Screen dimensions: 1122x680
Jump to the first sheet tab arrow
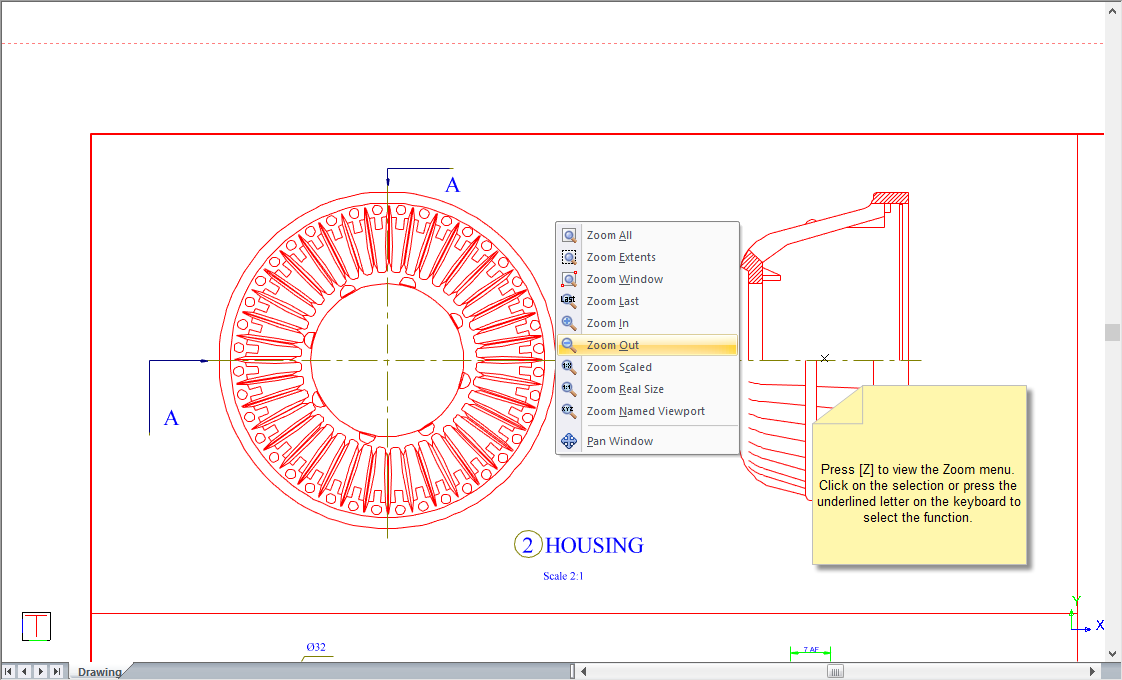click(9, 672)
